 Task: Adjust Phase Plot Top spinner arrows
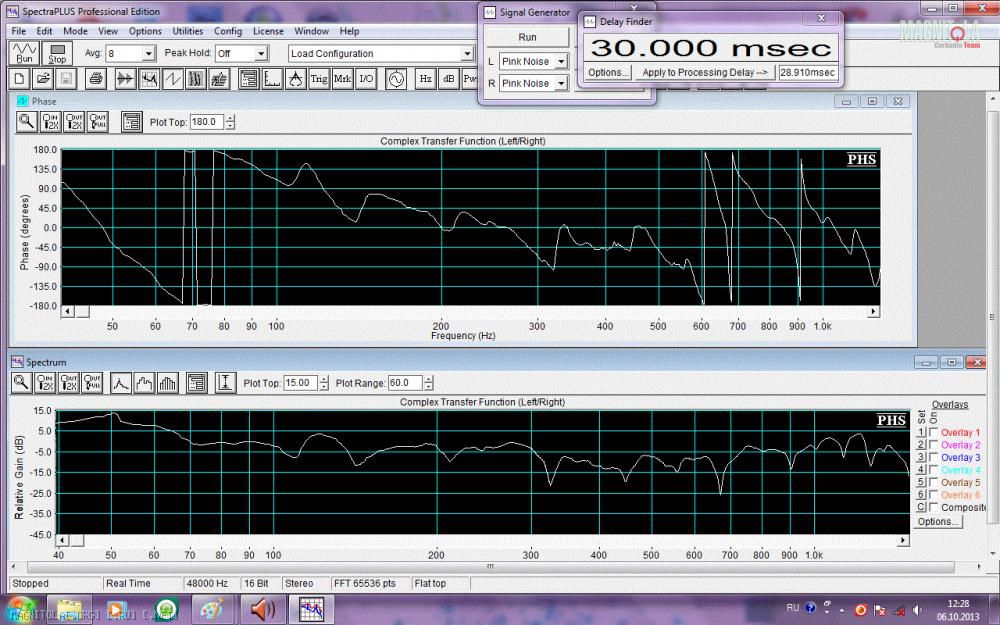tap(230, 122)
